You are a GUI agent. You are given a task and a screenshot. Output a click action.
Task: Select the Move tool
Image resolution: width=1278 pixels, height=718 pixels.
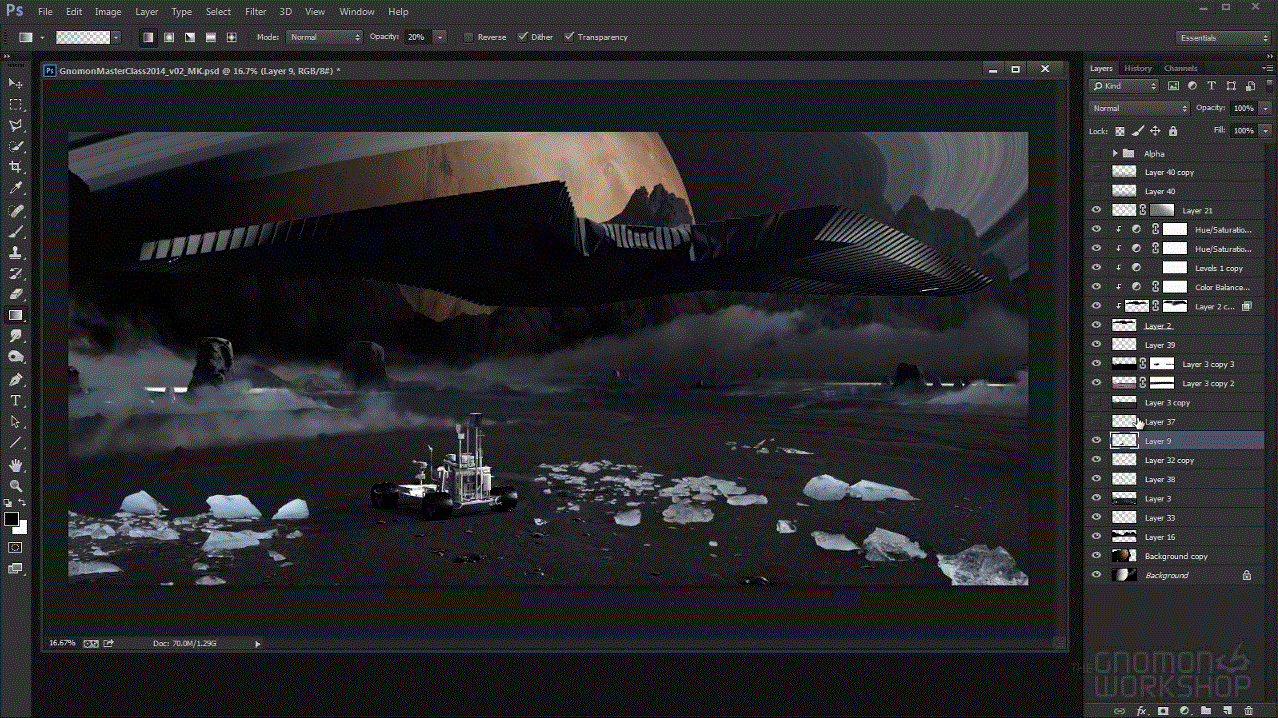click(15, 83)
